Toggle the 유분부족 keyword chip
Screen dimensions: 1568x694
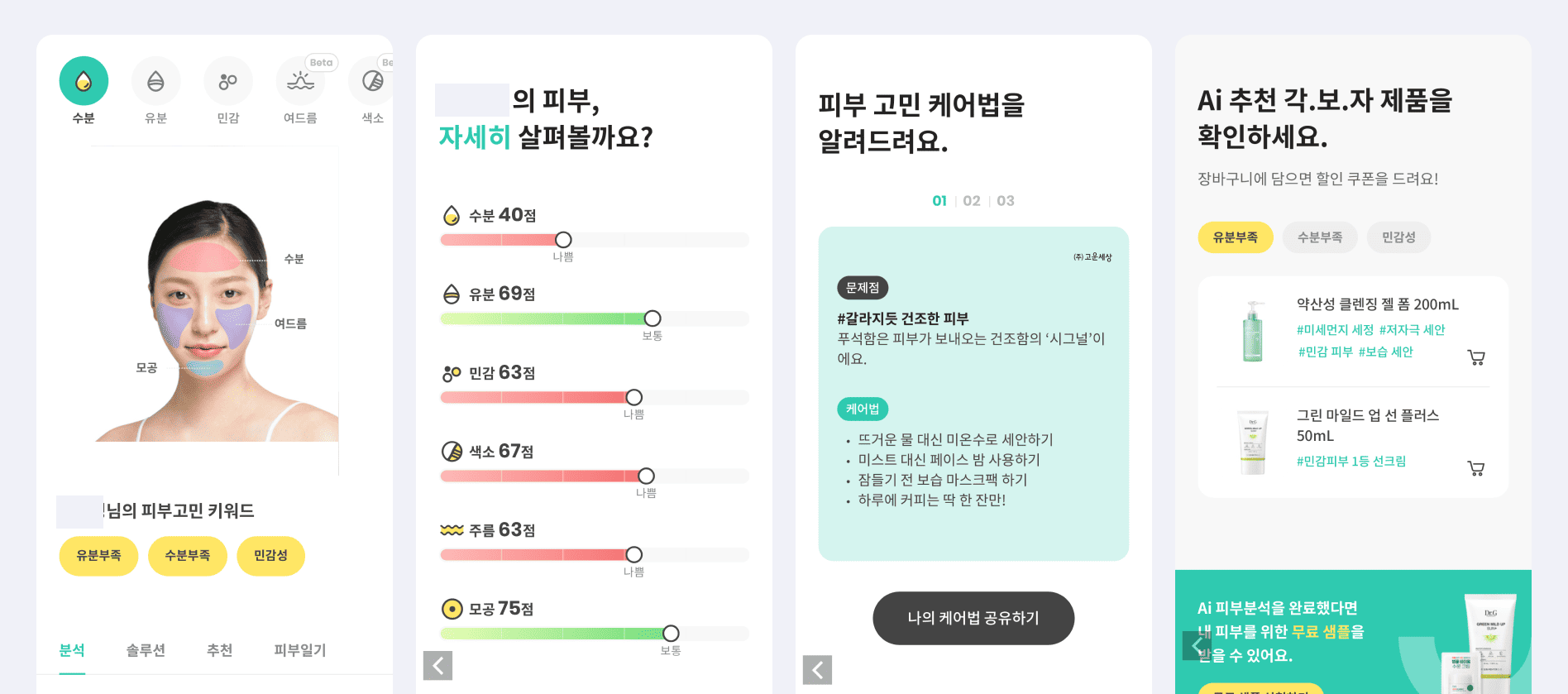98,556
